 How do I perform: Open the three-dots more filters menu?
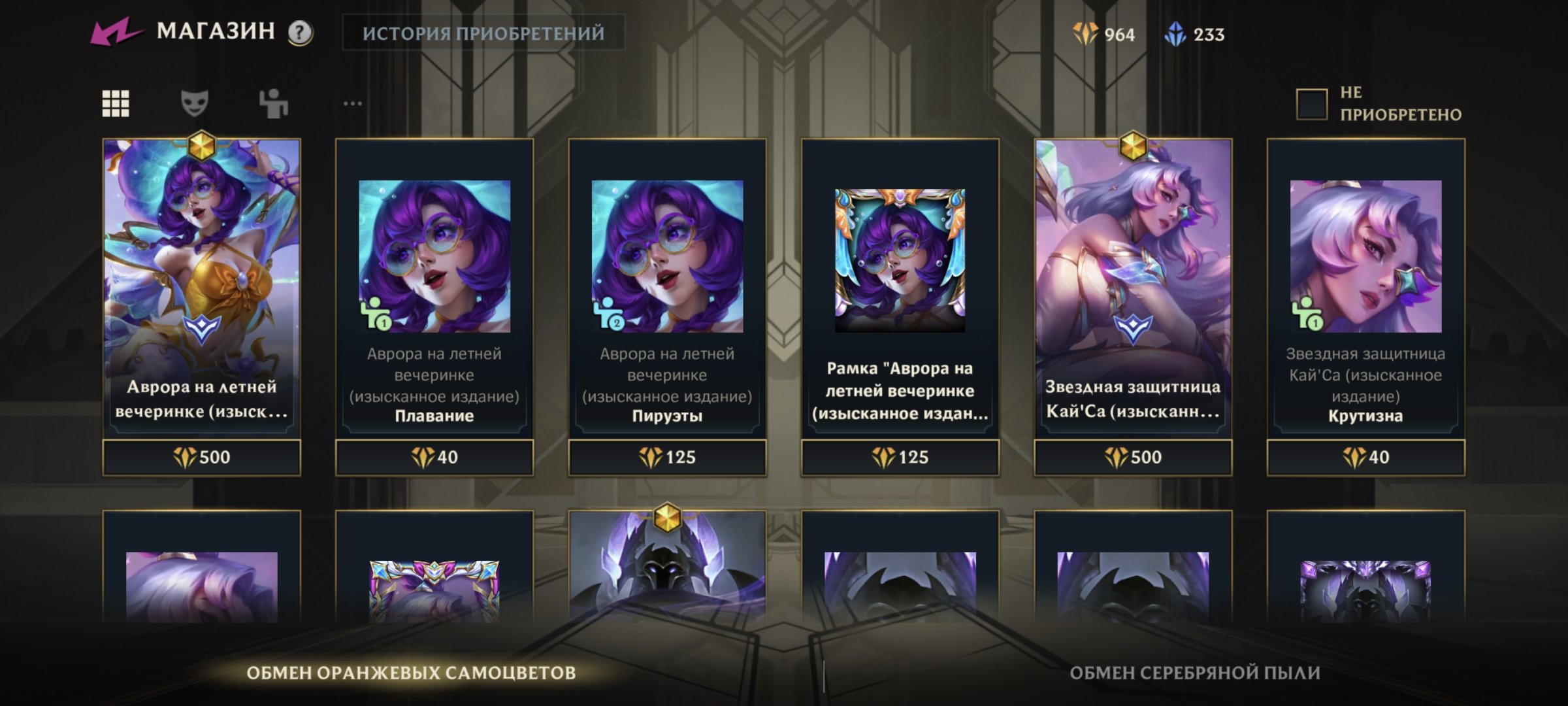pos(353,103)
